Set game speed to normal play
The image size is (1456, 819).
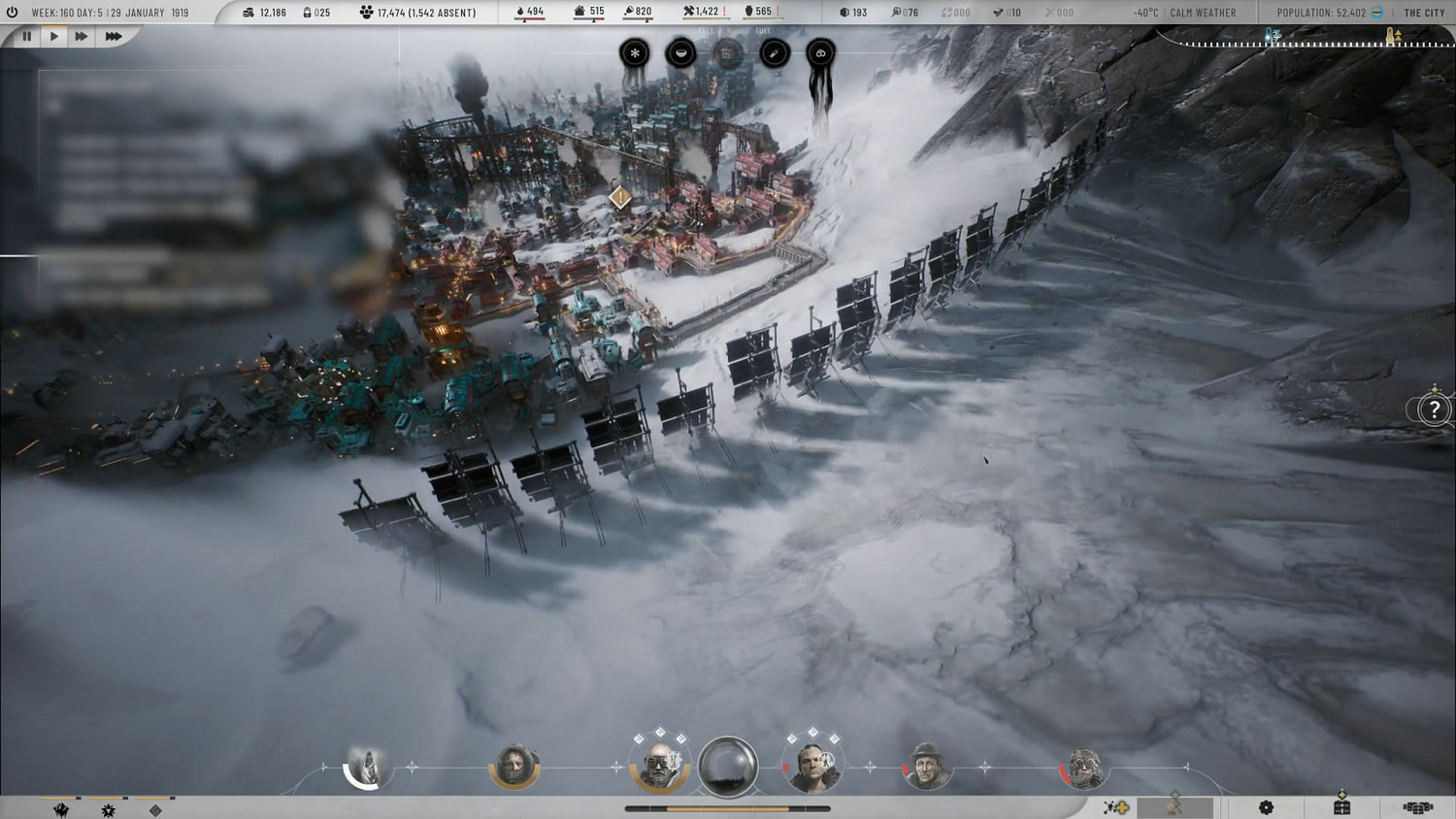pos(53,36)
